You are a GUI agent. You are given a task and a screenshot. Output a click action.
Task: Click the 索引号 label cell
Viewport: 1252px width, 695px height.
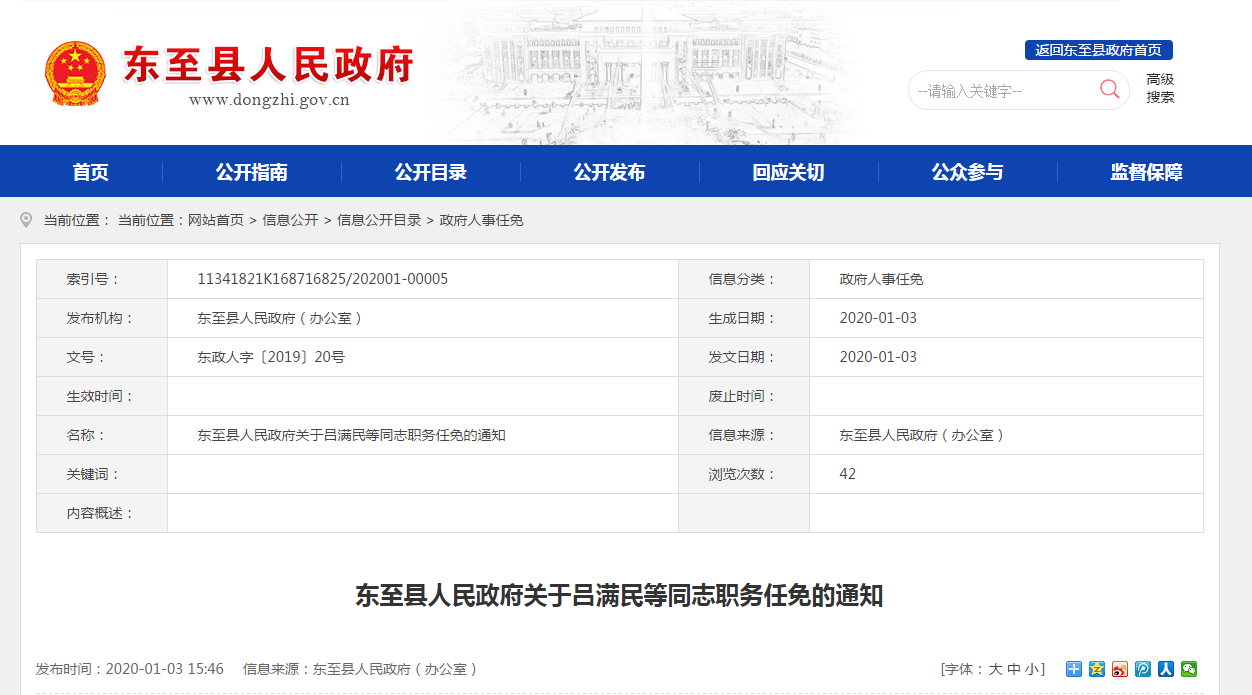(x=102, y=279)
